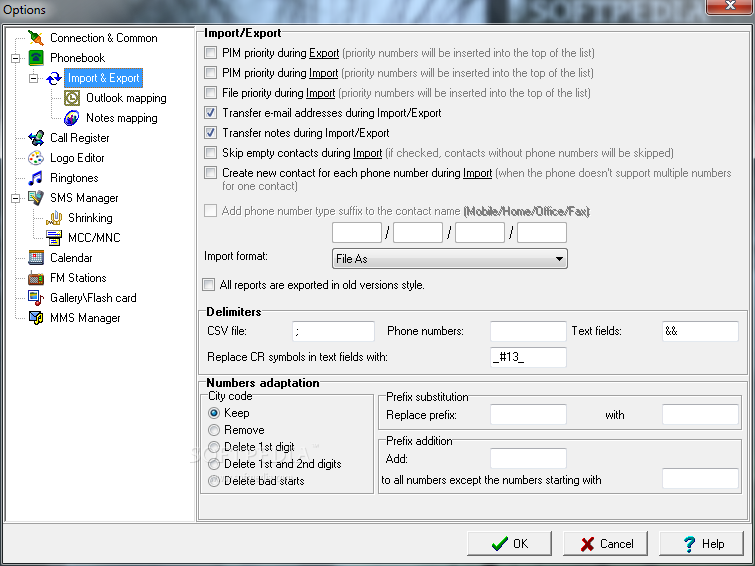Open Ringtones options

[74, 178]
